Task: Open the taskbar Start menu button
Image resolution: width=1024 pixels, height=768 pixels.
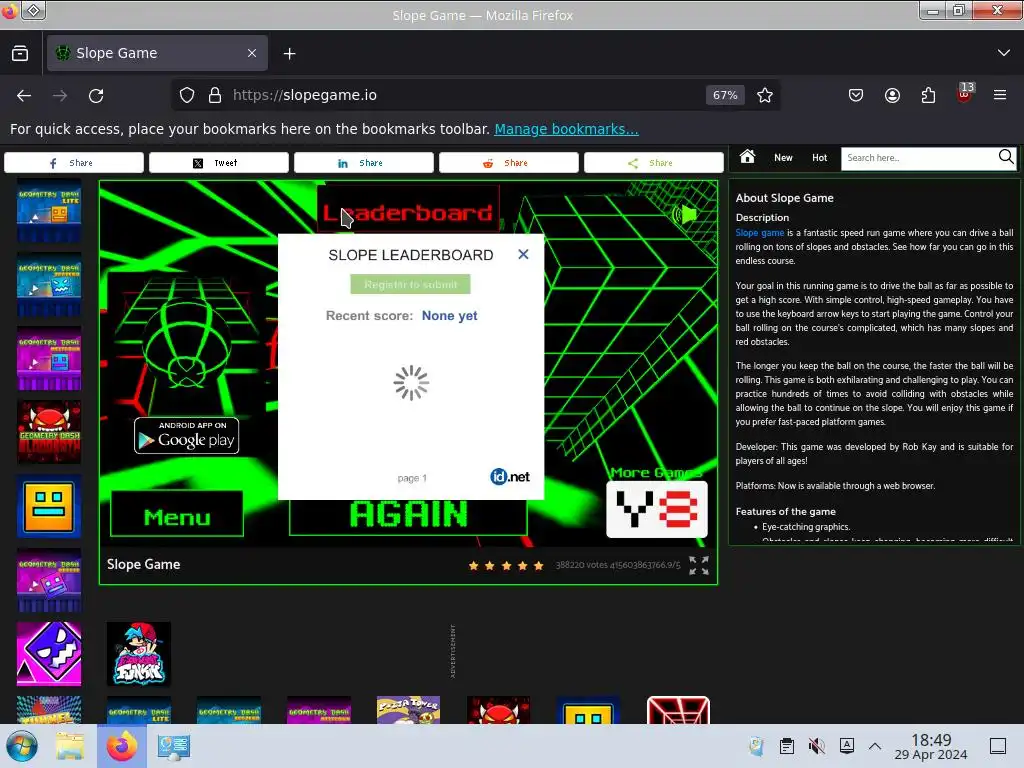Action: [x=22, y=746]
